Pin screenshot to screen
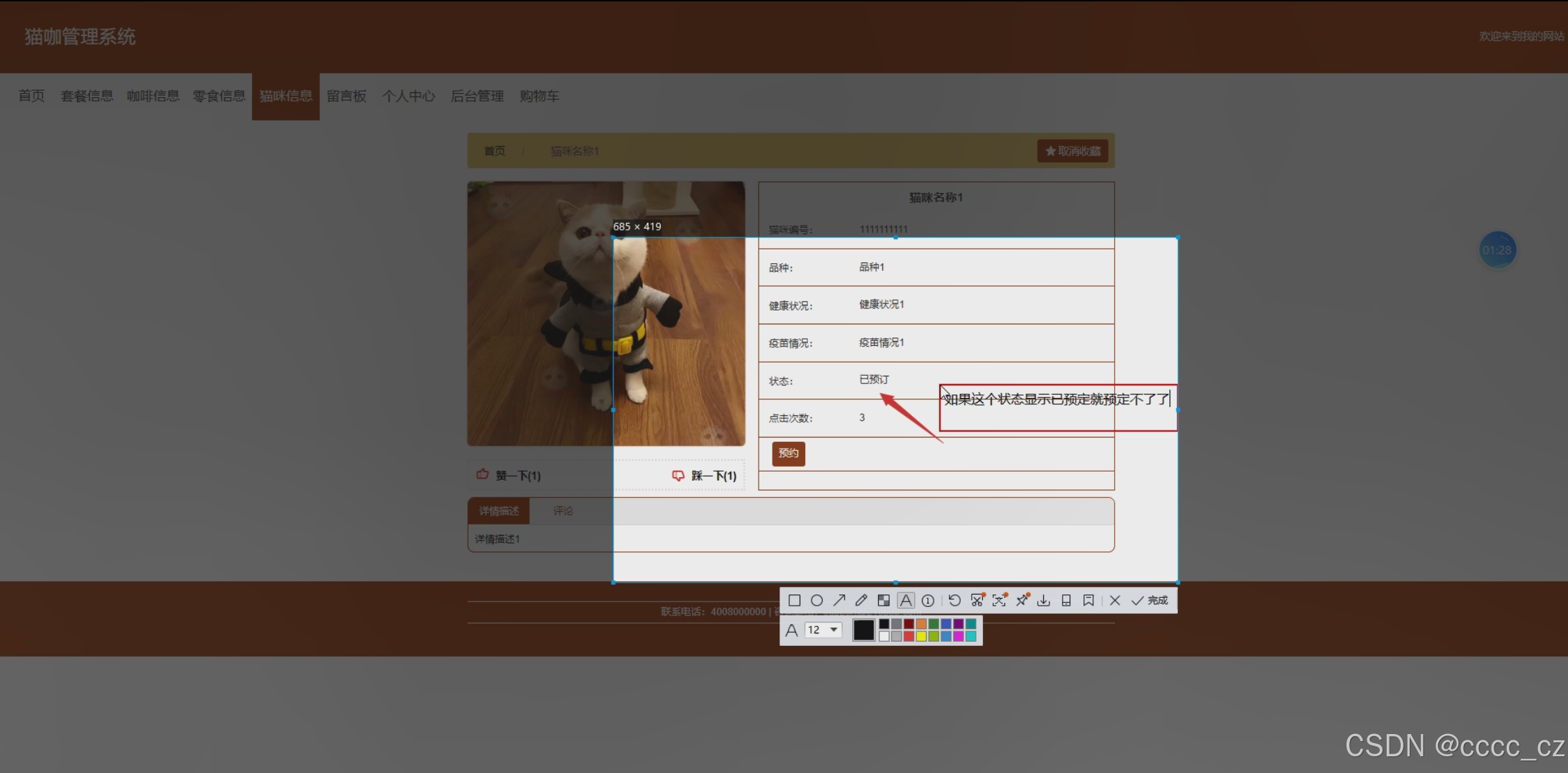 (1022, 601)
